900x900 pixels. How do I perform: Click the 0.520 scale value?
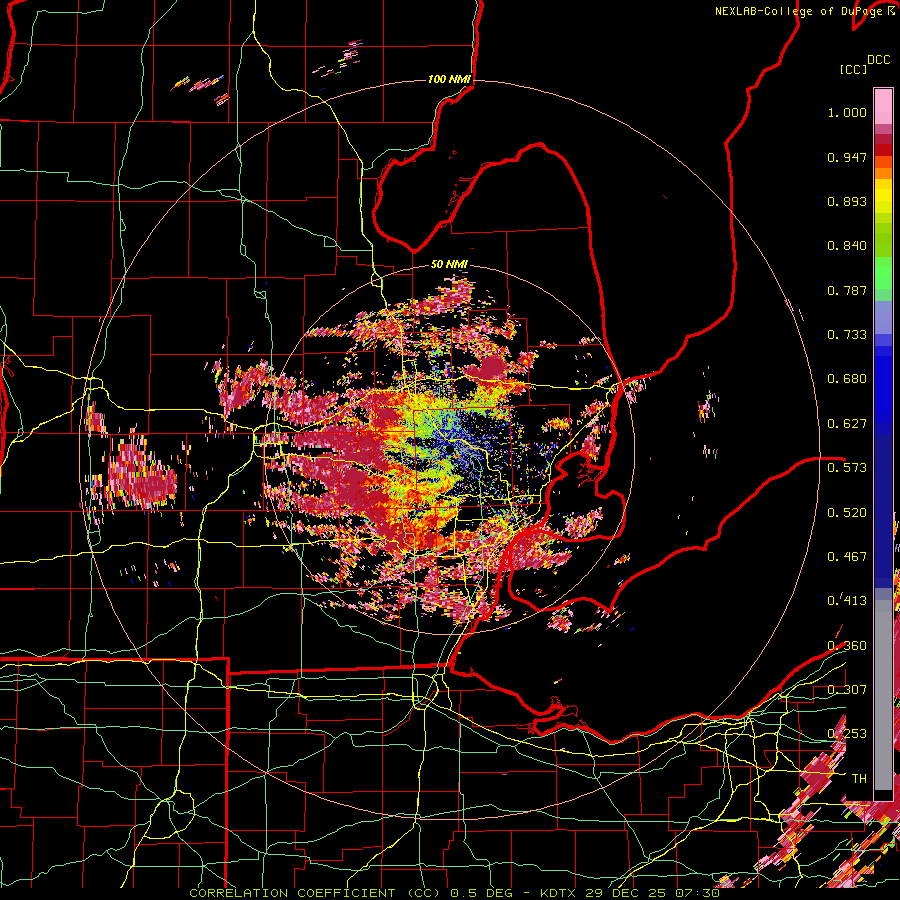point(847,513)
